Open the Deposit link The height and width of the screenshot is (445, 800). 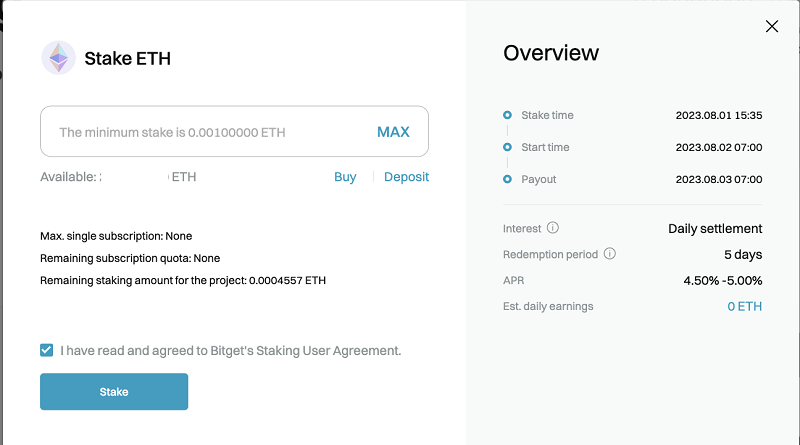(407, 177)
